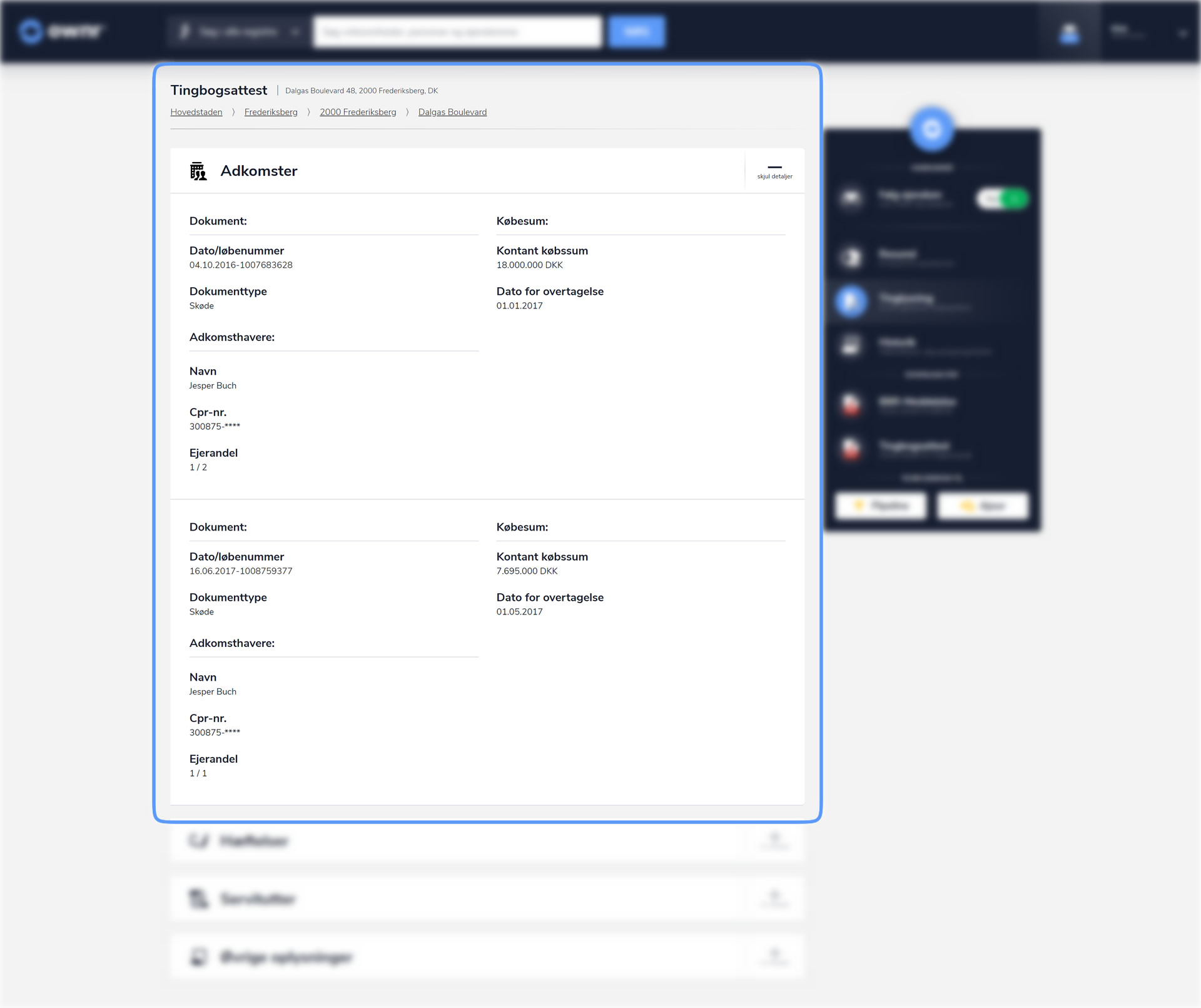Click the blue search button in header
The image size is (1201, 1008).
(x=637, y=31)
